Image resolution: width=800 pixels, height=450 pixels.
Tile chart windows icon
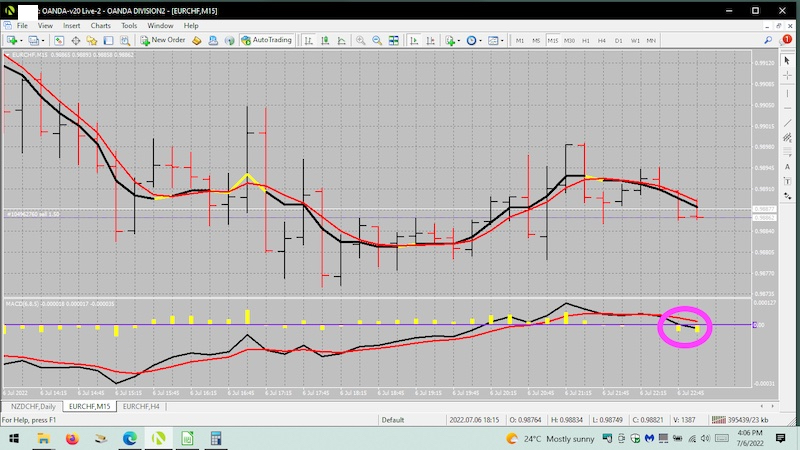tap(393, 40)
